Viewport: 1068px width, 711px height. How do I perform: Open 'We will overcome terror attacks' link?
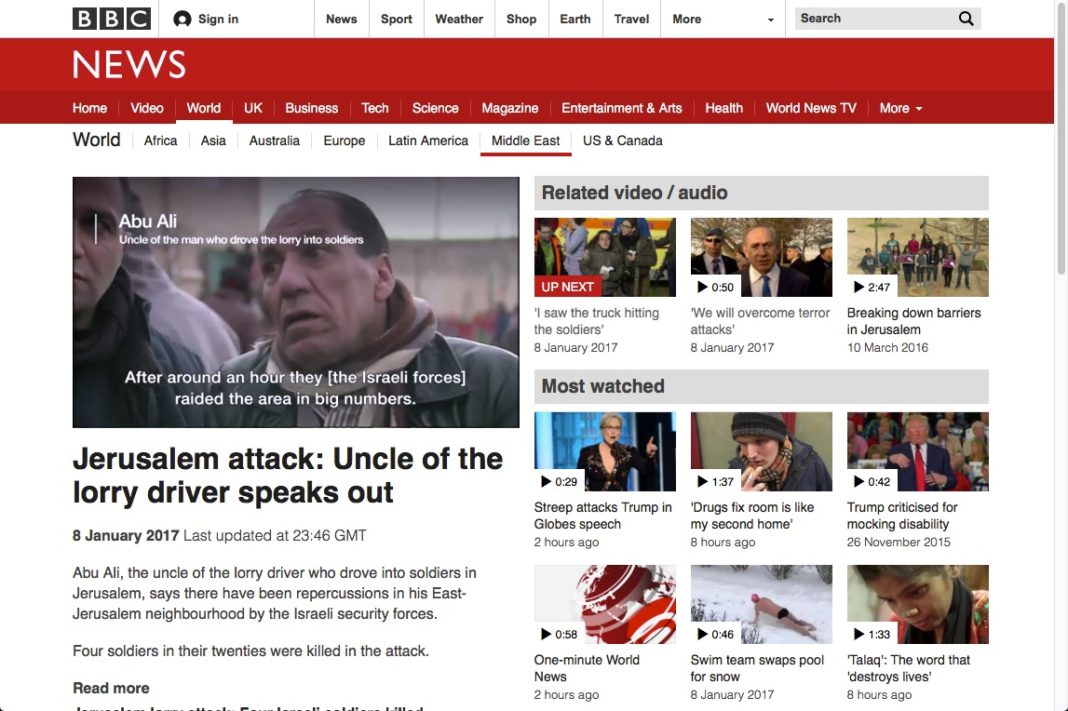pos(760,321)
